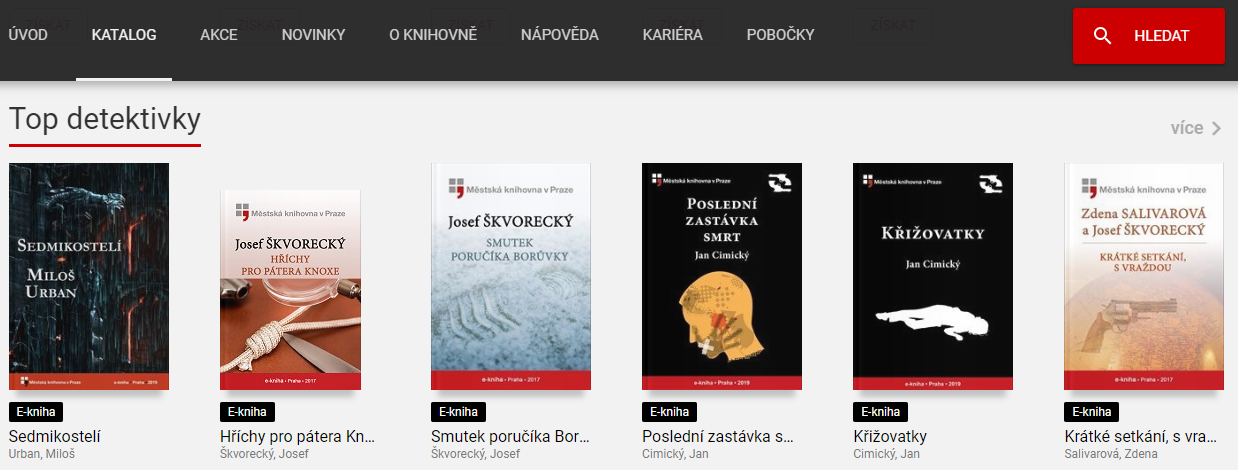Open the NOVINKY section
The width and height of the screenshot is (1238, 470).
tap(313, 35)
